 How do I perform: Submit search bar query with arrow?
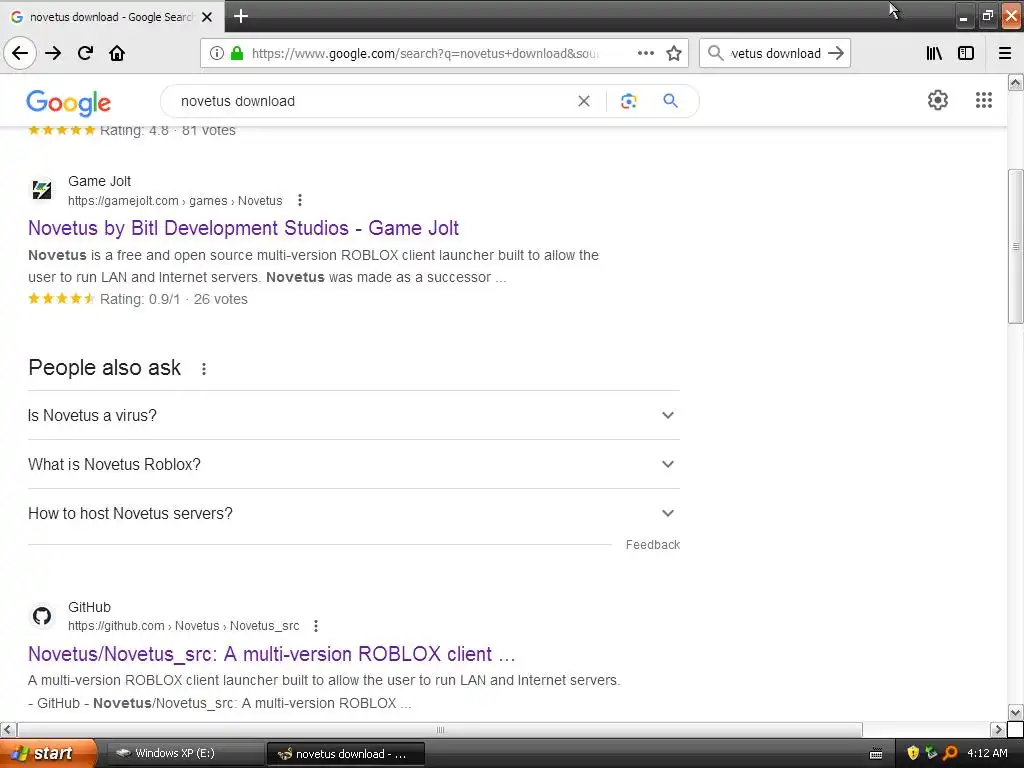836,54
